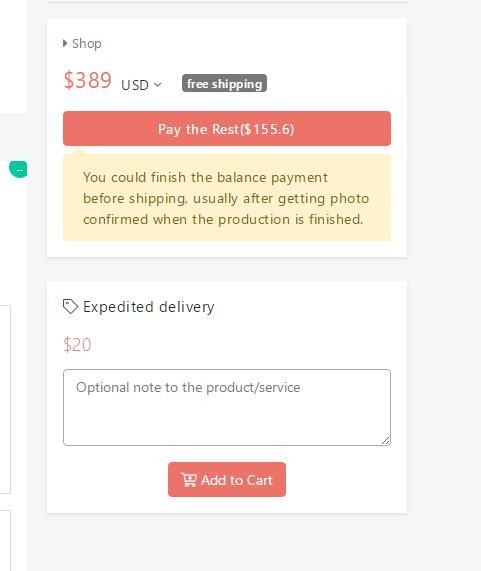Click the cart icon in Add to Cart
481x571 pixels.
pos(189,480)
